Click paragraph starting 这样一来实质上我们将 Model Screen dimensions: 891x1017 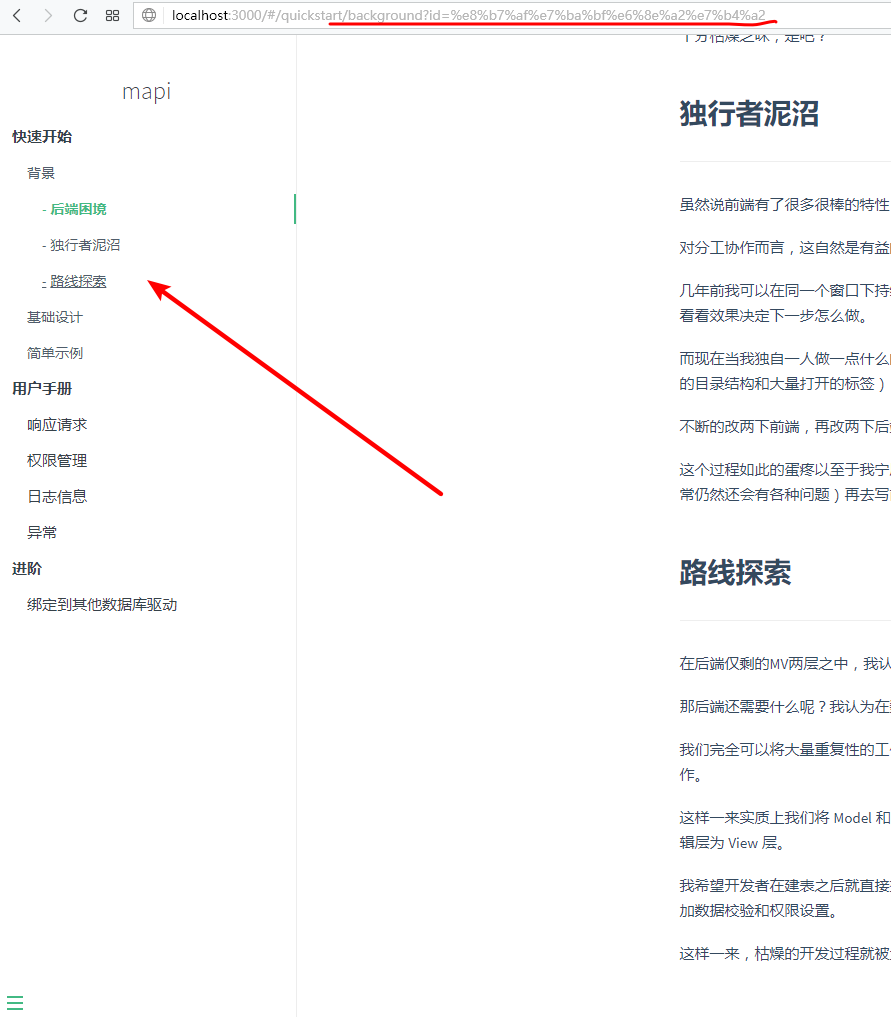click(x=785, y=830)
